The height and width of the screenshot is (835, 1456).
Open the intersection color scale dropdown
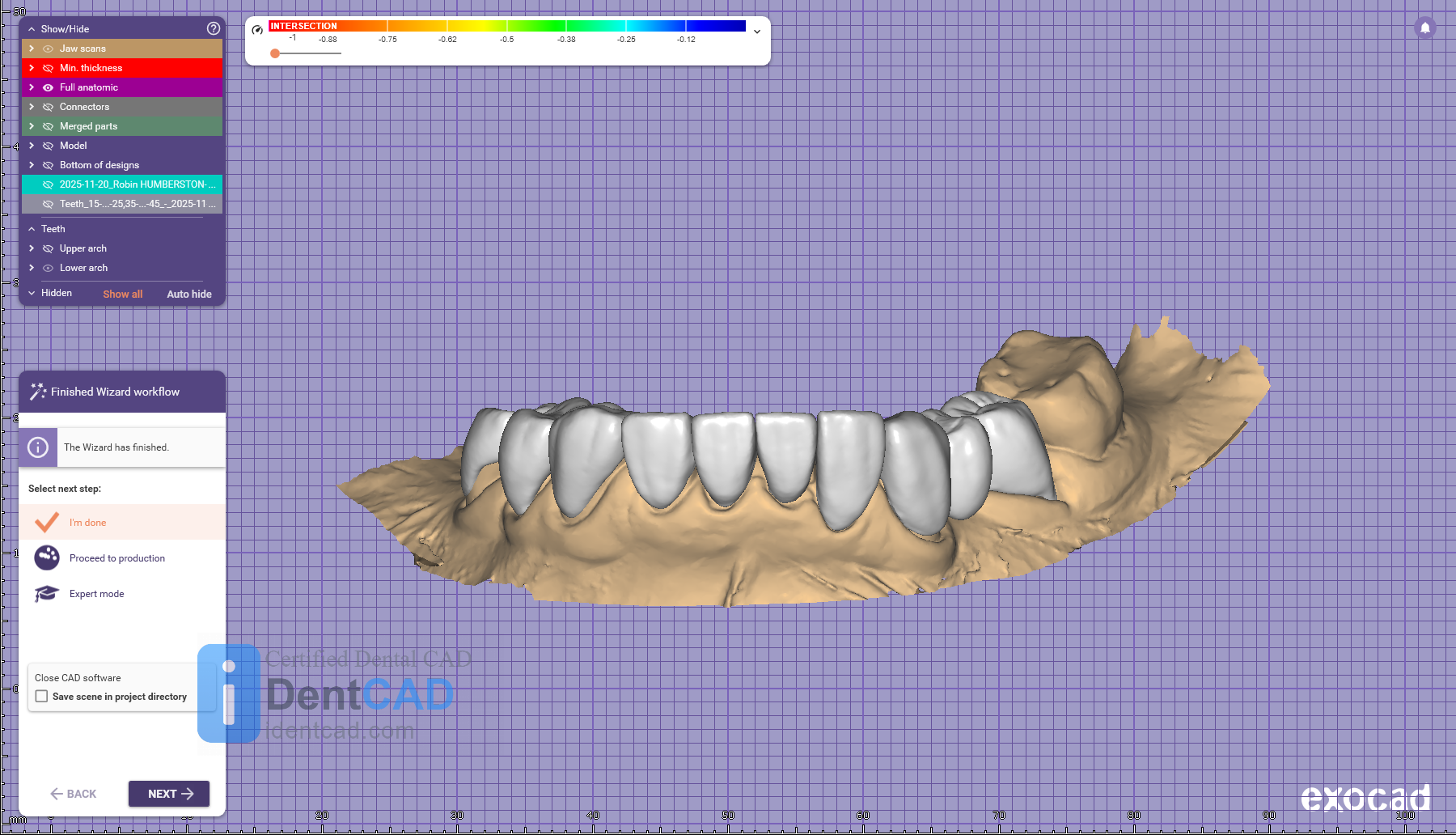click(x=757, y=32)
